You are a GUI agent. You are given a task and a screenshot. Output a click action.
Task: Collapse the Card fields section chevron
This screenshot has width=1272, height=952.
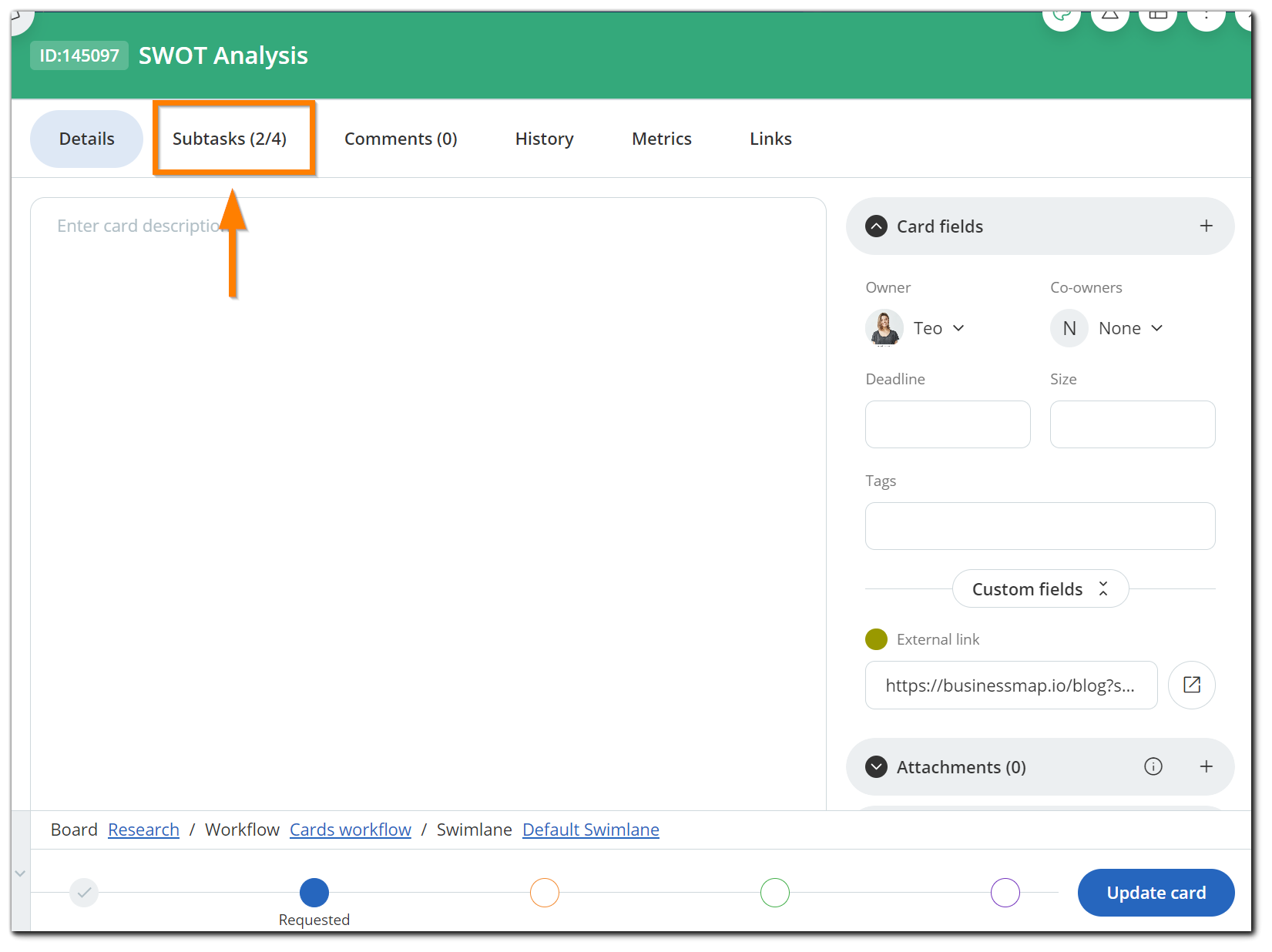[x=876, y=226]
